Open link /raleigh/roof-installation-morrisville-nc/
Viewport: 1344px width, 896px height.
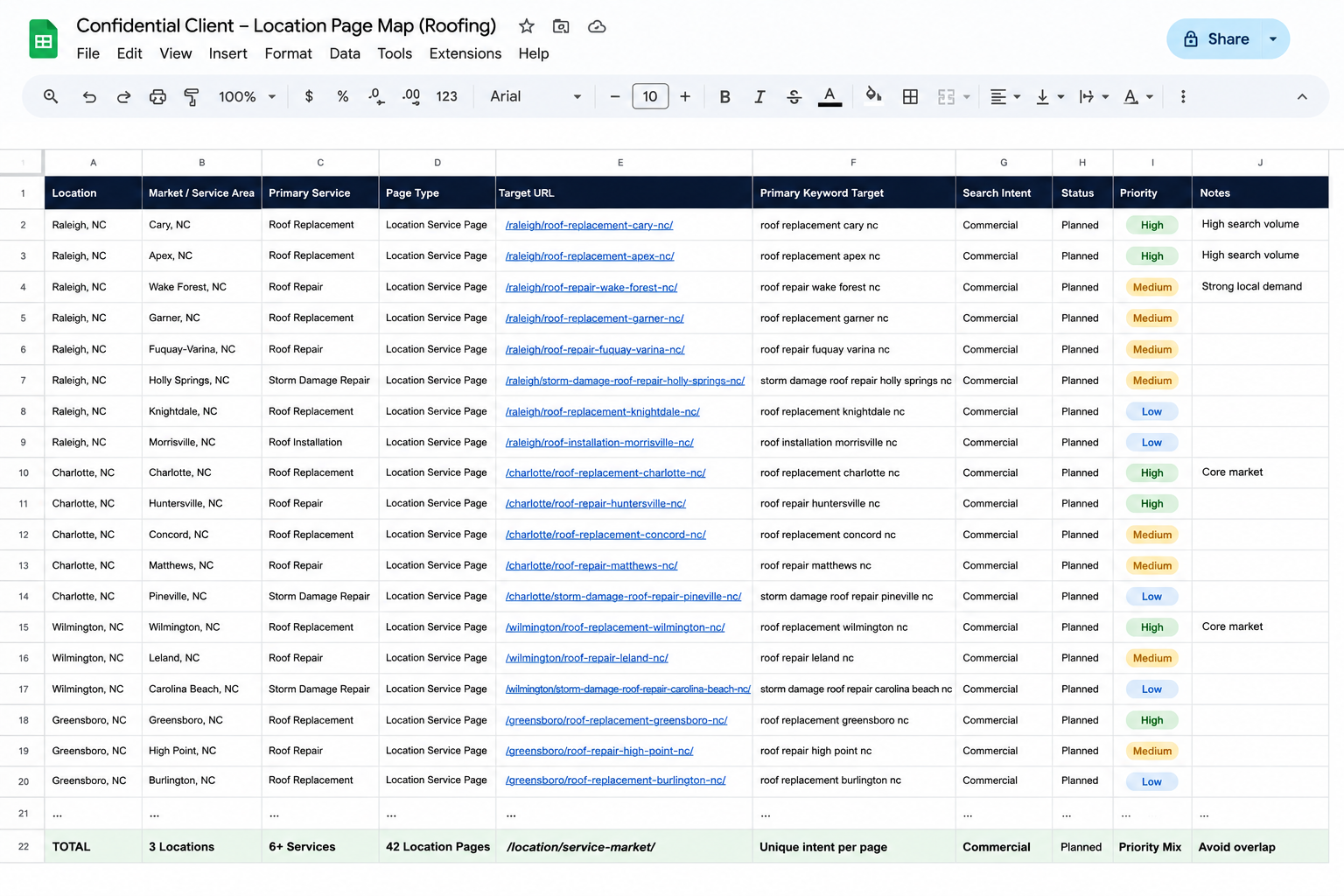coord(599,443)
